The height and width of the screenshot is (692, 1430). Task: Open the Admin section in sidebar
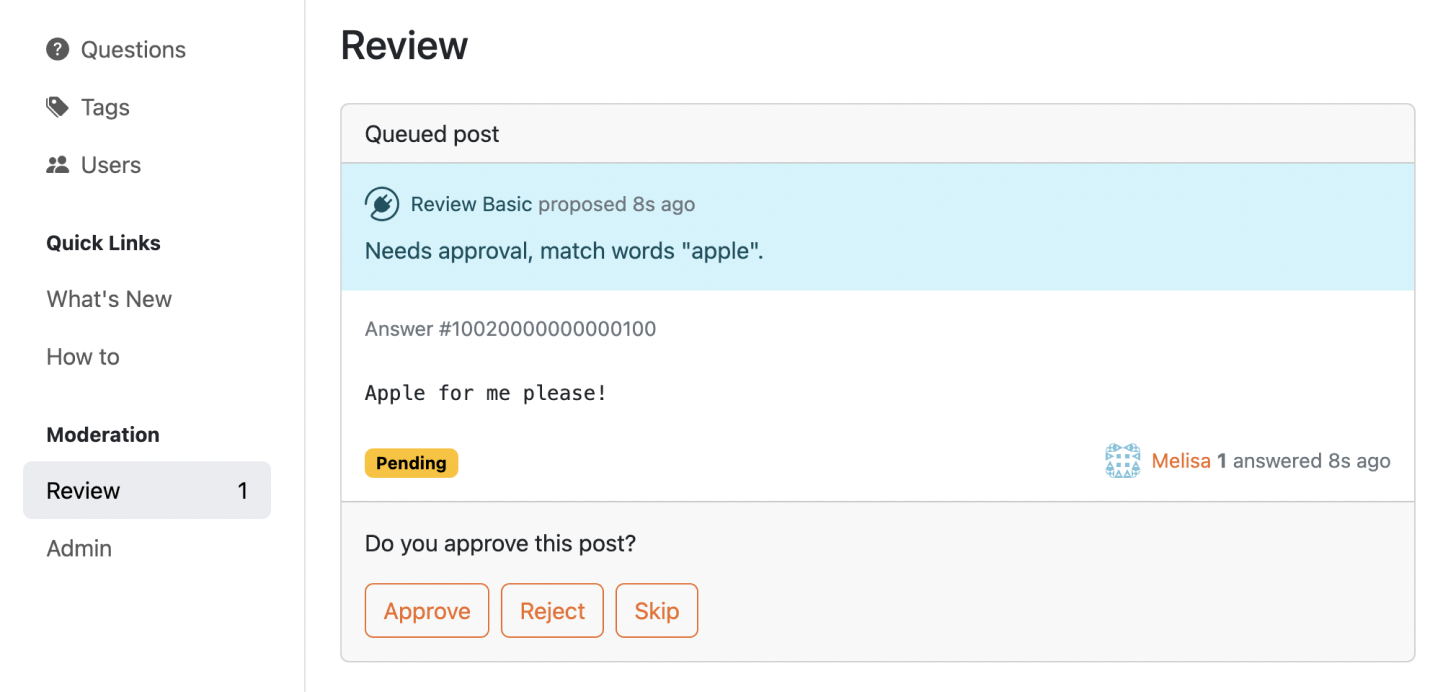click(x=78, y=548)
